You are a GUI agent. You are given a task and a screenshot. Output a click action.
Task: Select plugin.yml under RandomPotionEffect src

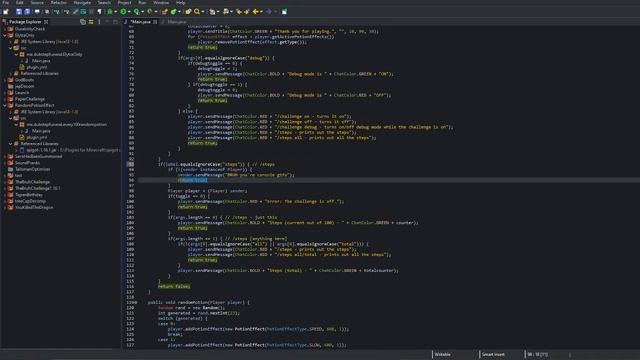pos(37,137)
